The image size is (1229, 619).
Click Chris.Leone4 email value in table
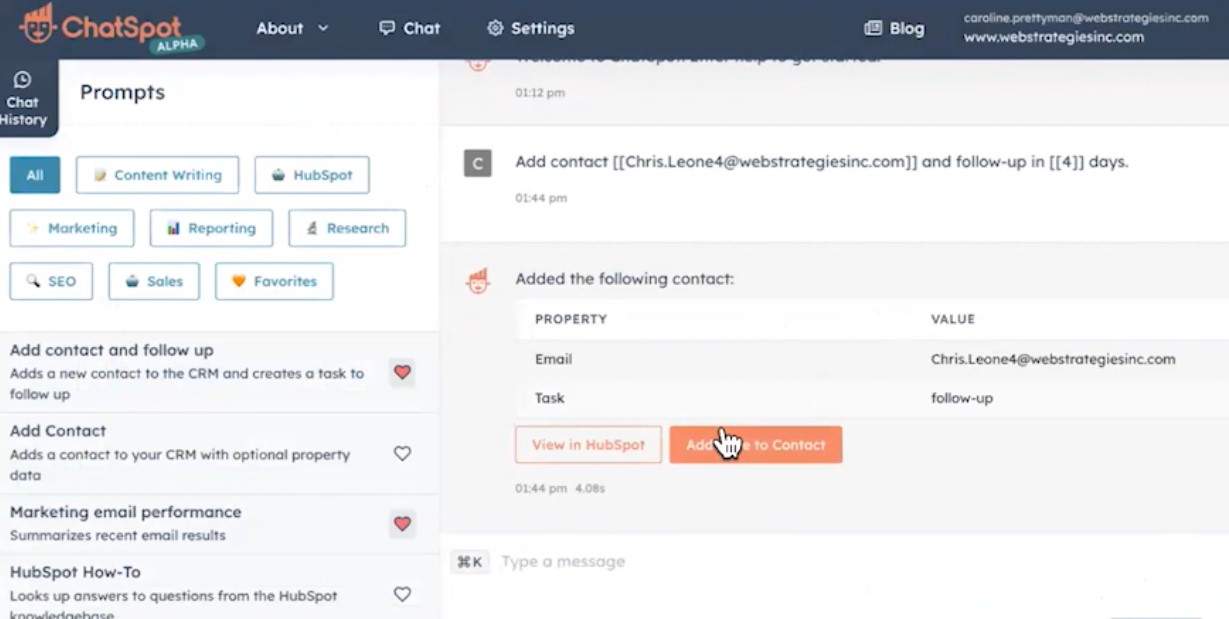(x=1053, y=359)
